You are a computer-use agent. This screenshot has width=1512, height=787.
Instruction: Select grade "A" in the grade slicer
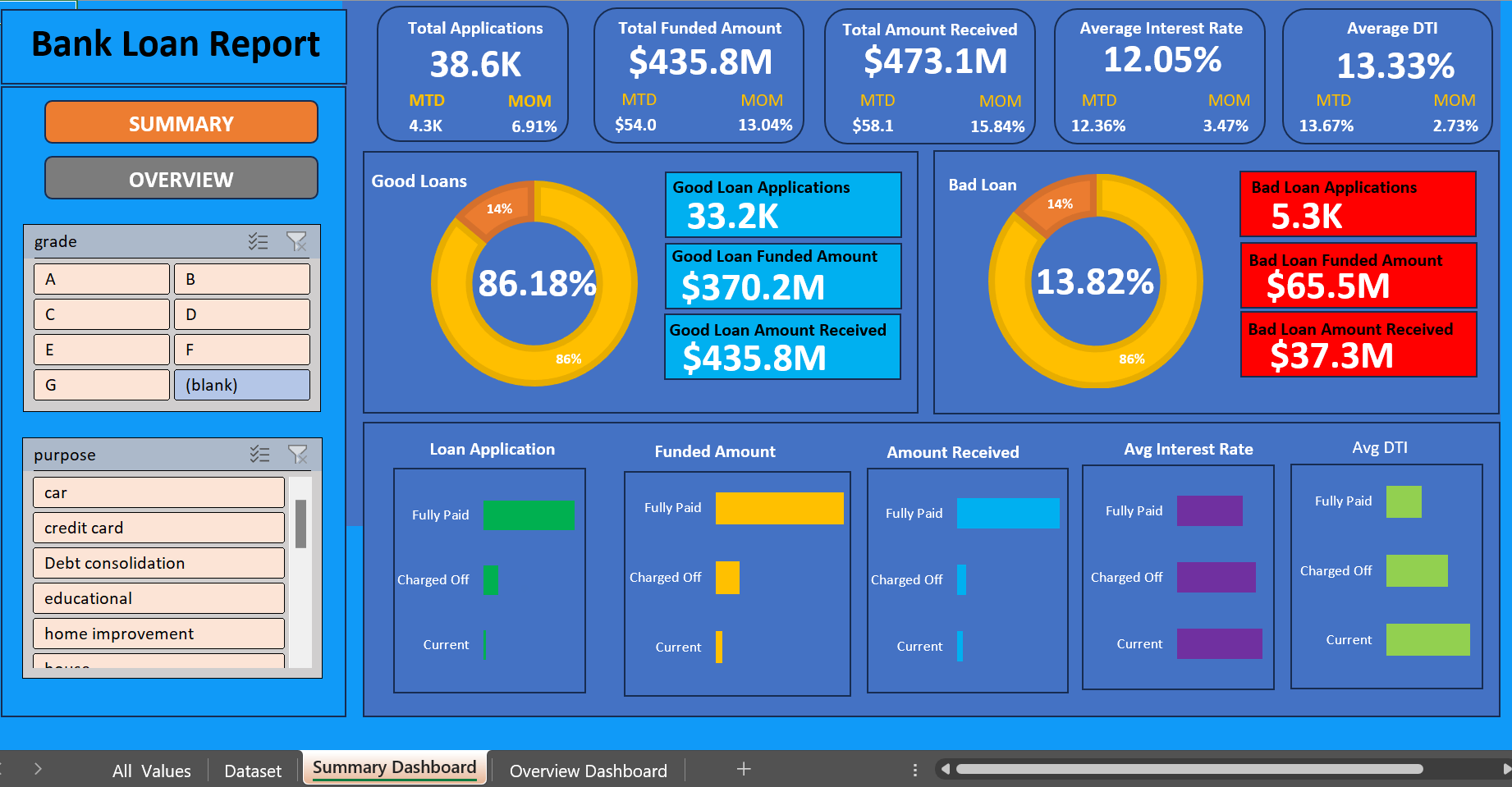(x=101, y=279)
